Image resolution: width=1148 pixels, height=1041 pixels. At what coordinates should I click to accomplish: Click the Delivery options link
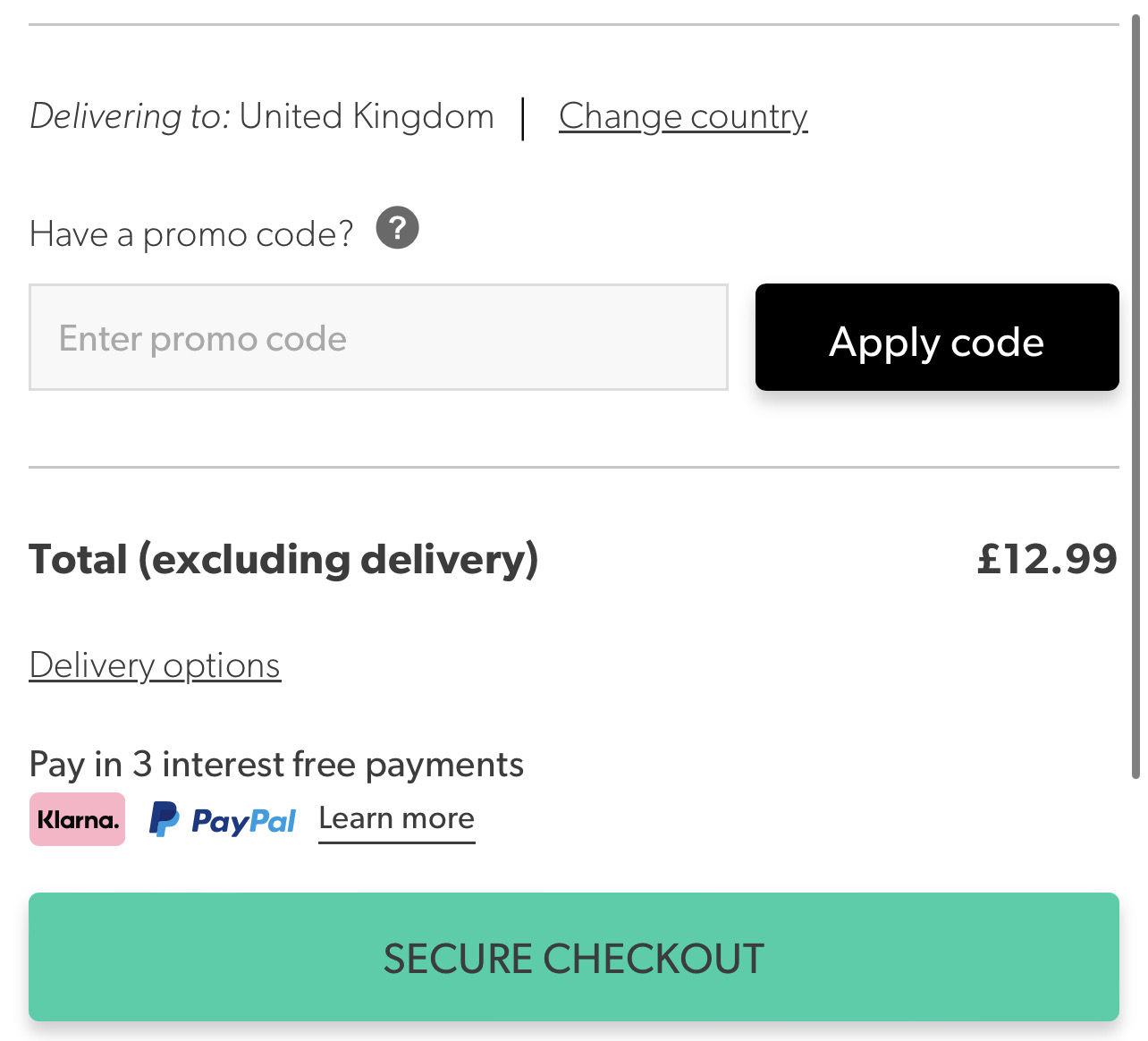pyautogui.click(x=154, y=665)
